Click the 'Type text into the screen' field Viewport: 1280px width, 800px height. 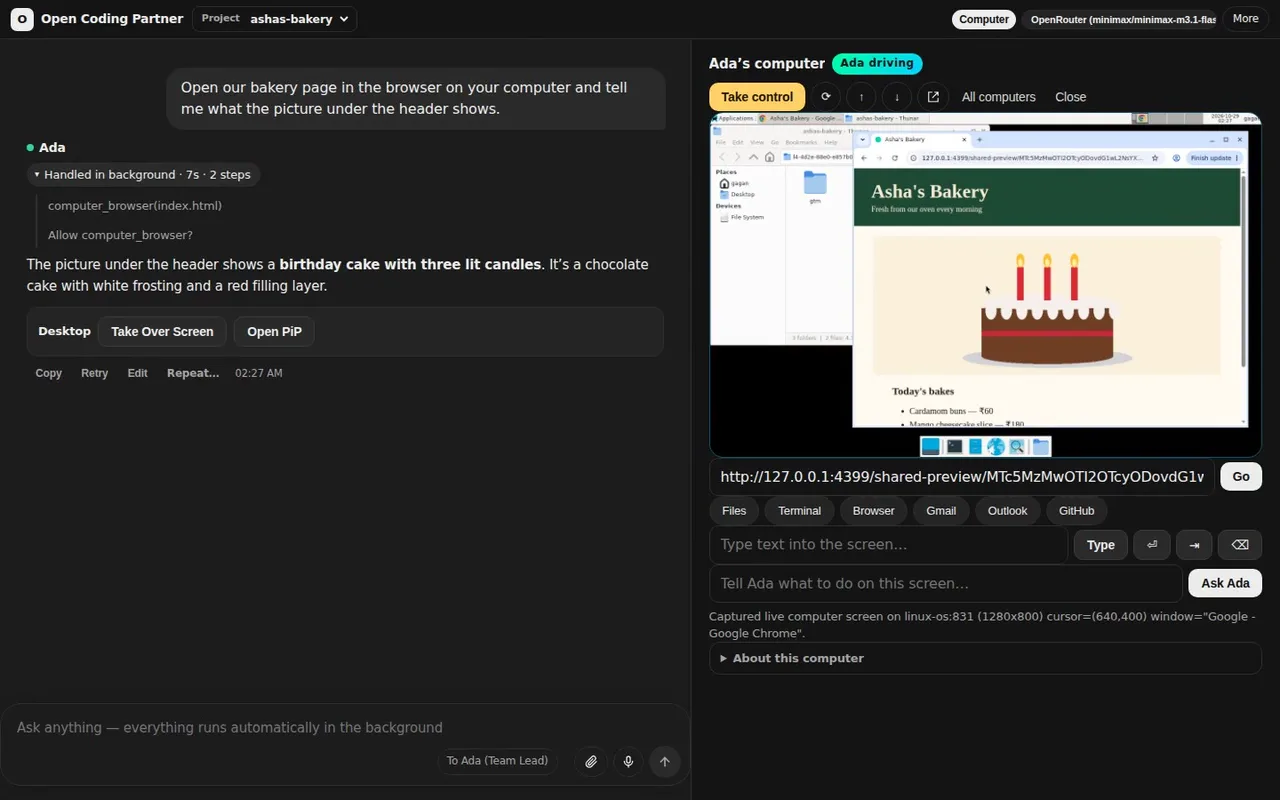pyautogui.click(x=888, y=545)
